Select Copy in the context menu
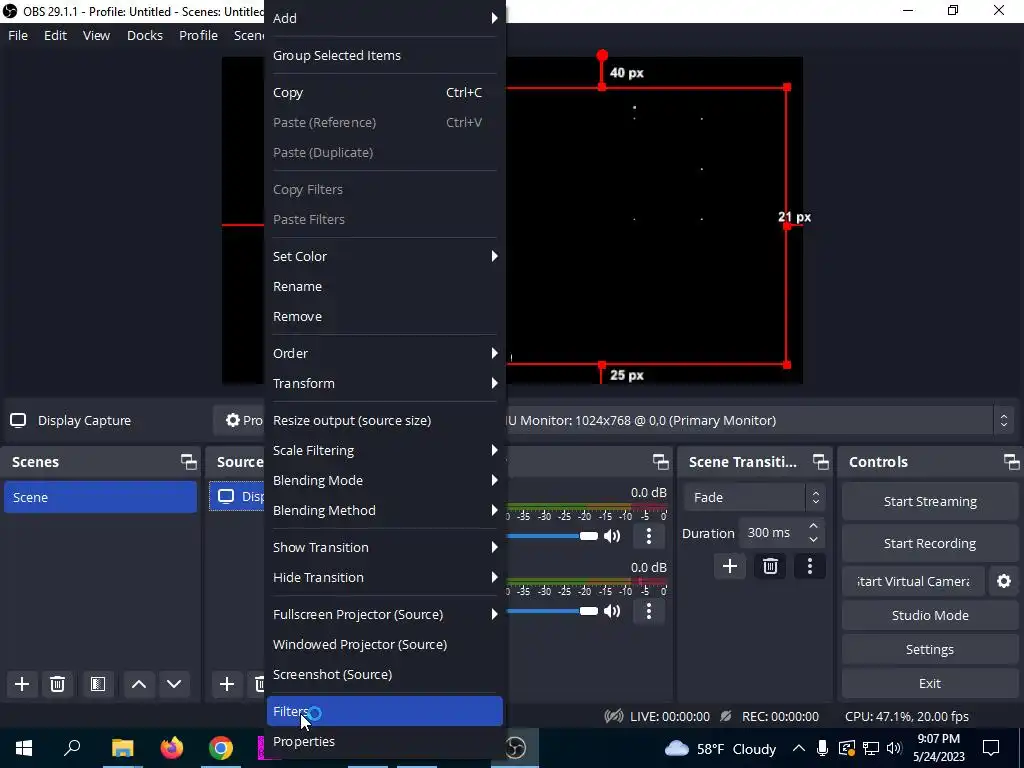 click(x=385, y=93)
